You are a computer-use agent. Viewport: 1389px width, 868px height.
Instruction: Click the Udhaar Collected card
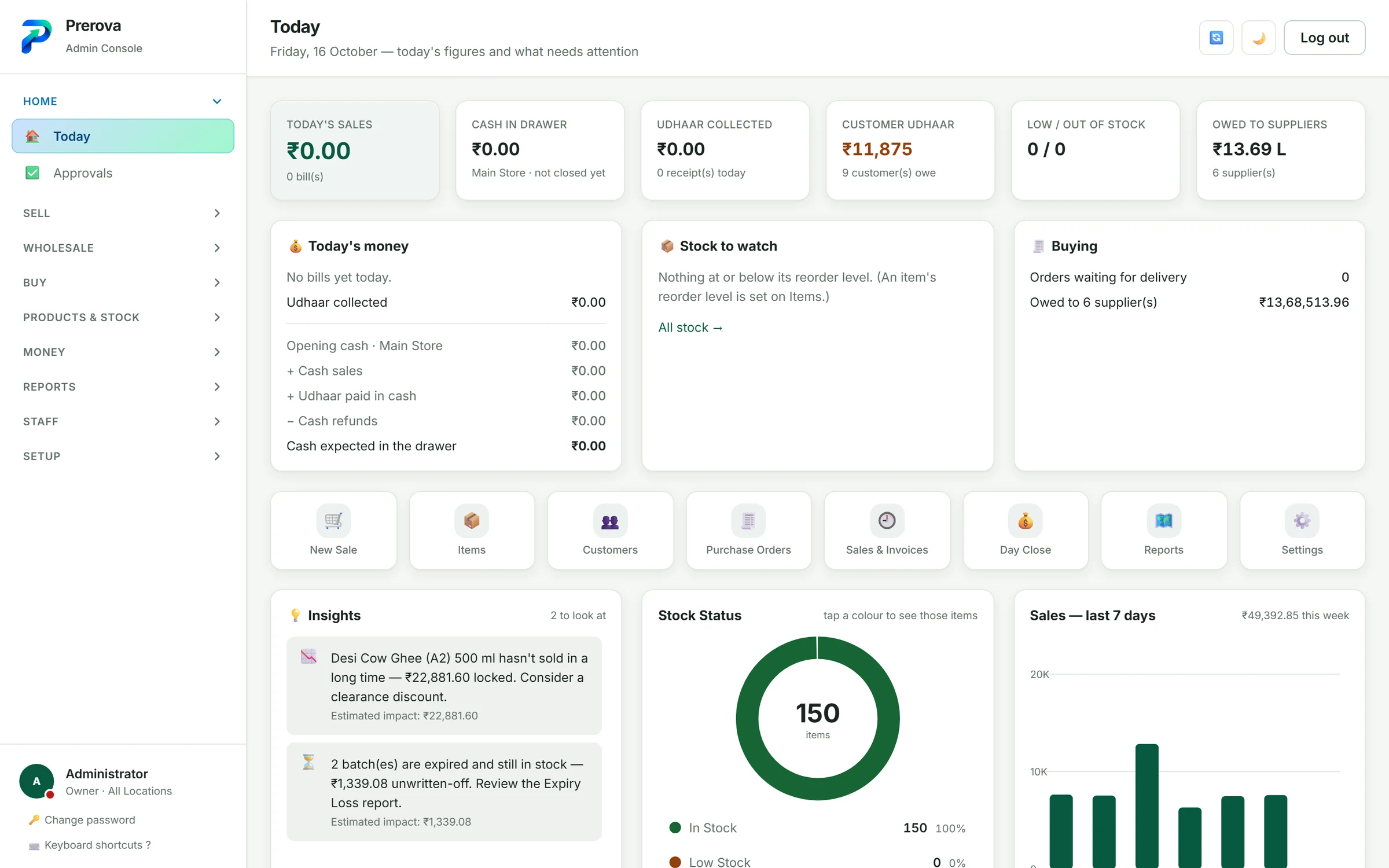pyautogui.click(x=725, y=150)
